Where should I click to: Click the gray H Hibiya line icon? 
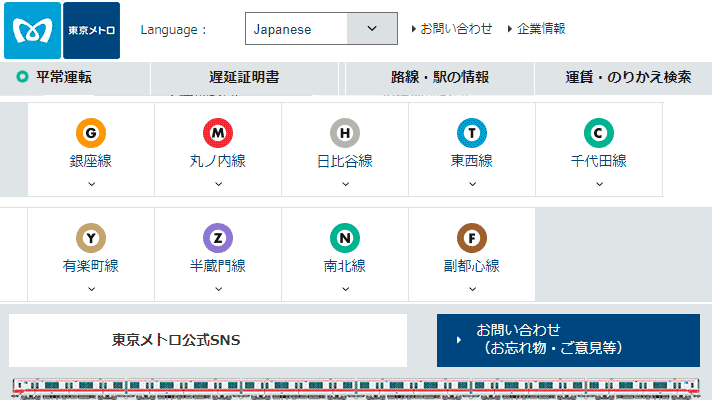345,133
